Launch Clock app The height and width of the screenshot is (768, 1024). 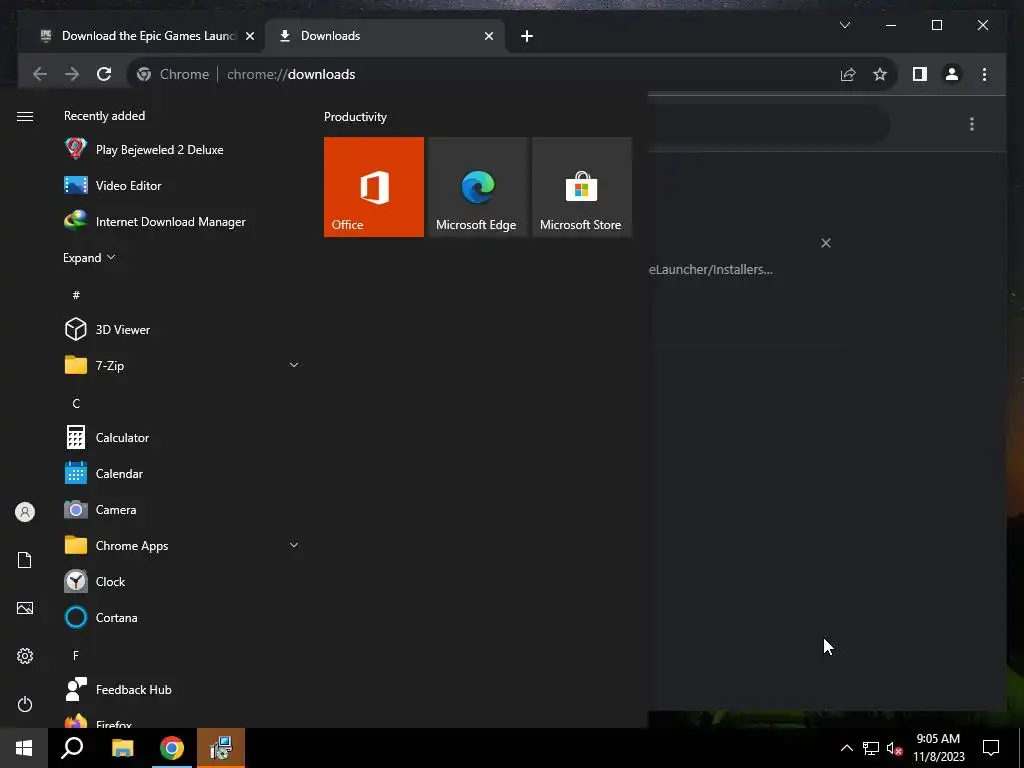(x=182, y=581)
